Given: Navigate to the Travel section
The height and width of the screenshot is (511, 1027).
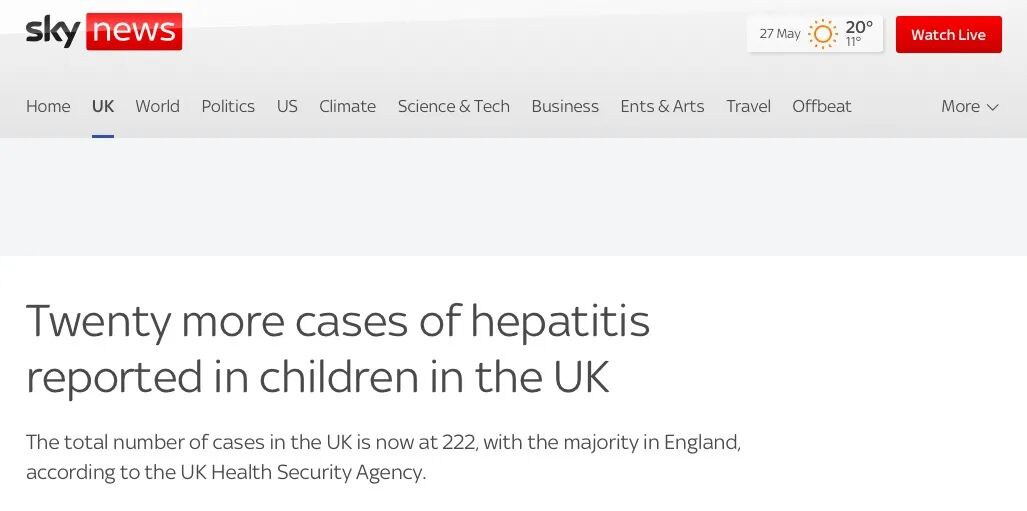Looking at the screenshot, I should (x=748, y=106).
